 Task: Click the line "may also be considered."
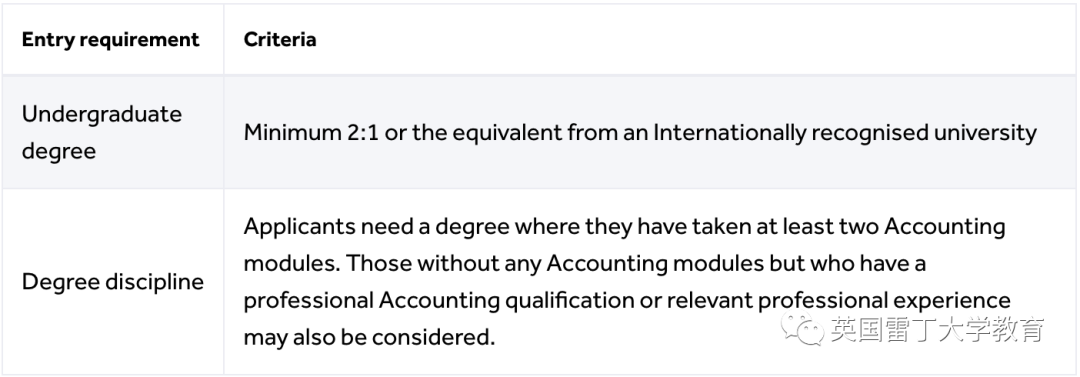[x=369, y=338]
